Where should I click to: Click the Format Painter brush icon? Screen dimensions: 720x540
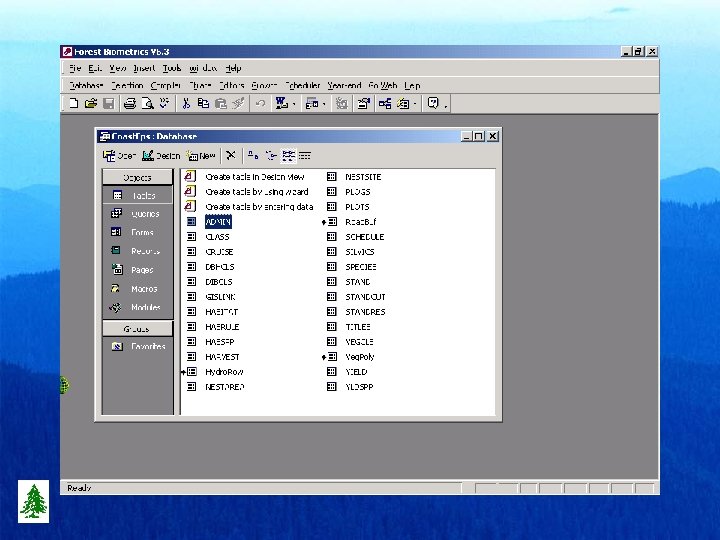pyautogui.click(x=238, y=103)
